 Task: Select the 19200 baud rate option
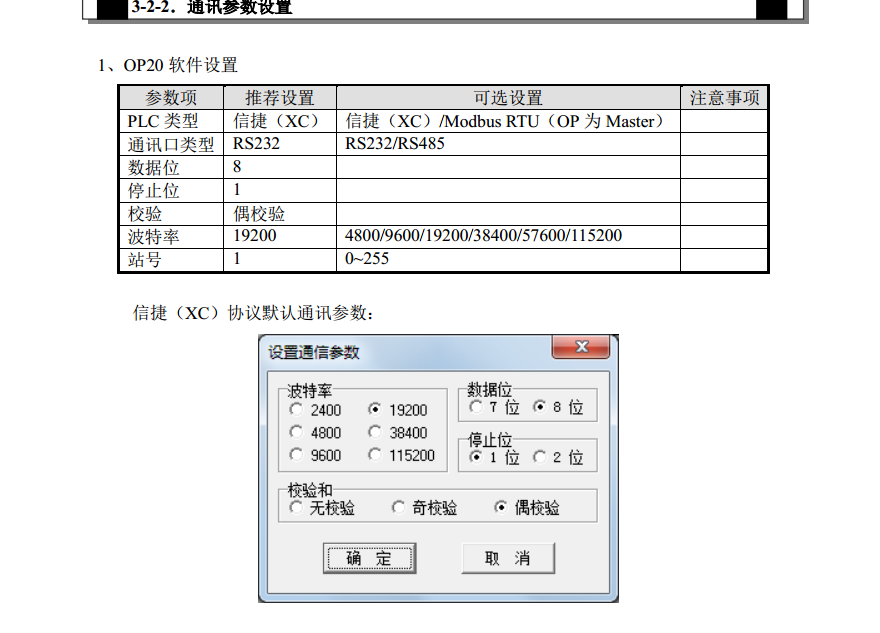pyautogui.click(x=375, y=410)
